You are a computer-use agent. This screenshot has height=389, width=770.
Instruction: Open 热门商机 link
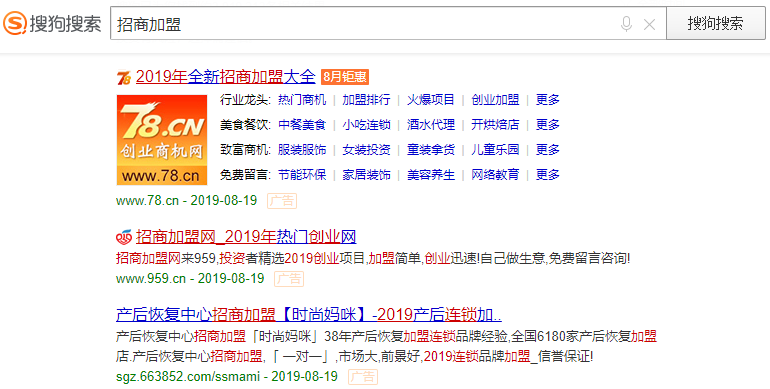click(x=302, y=100)
